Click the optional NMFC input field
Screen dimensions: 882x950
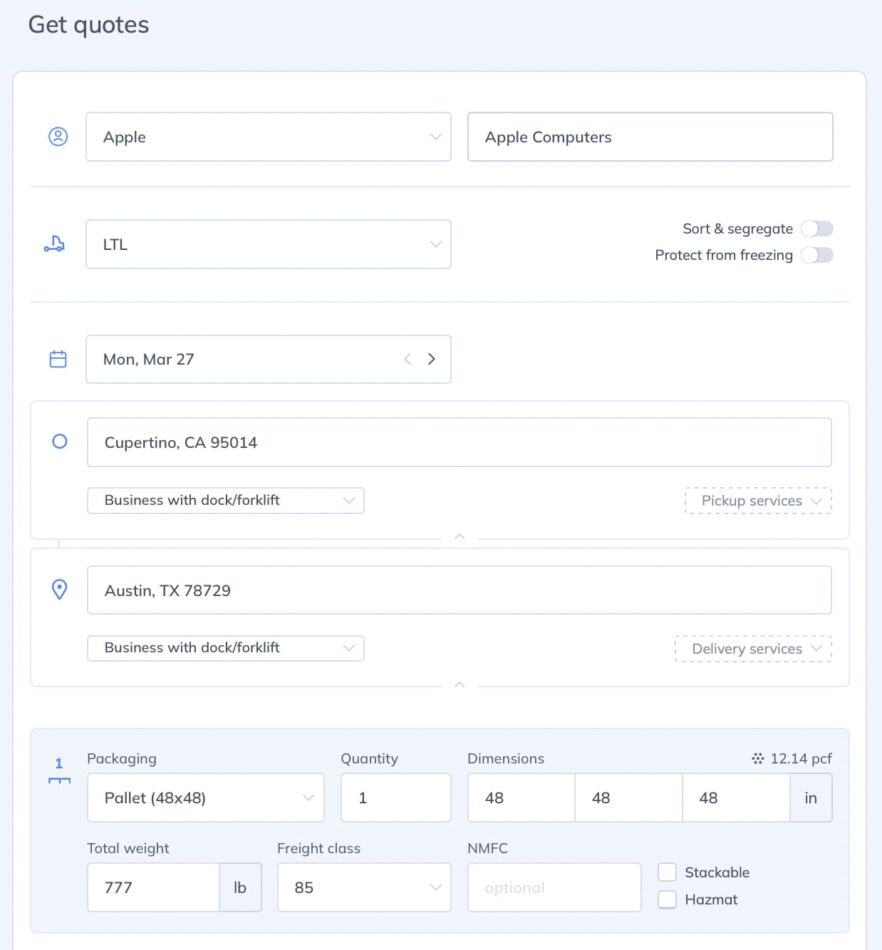point(554,887)
